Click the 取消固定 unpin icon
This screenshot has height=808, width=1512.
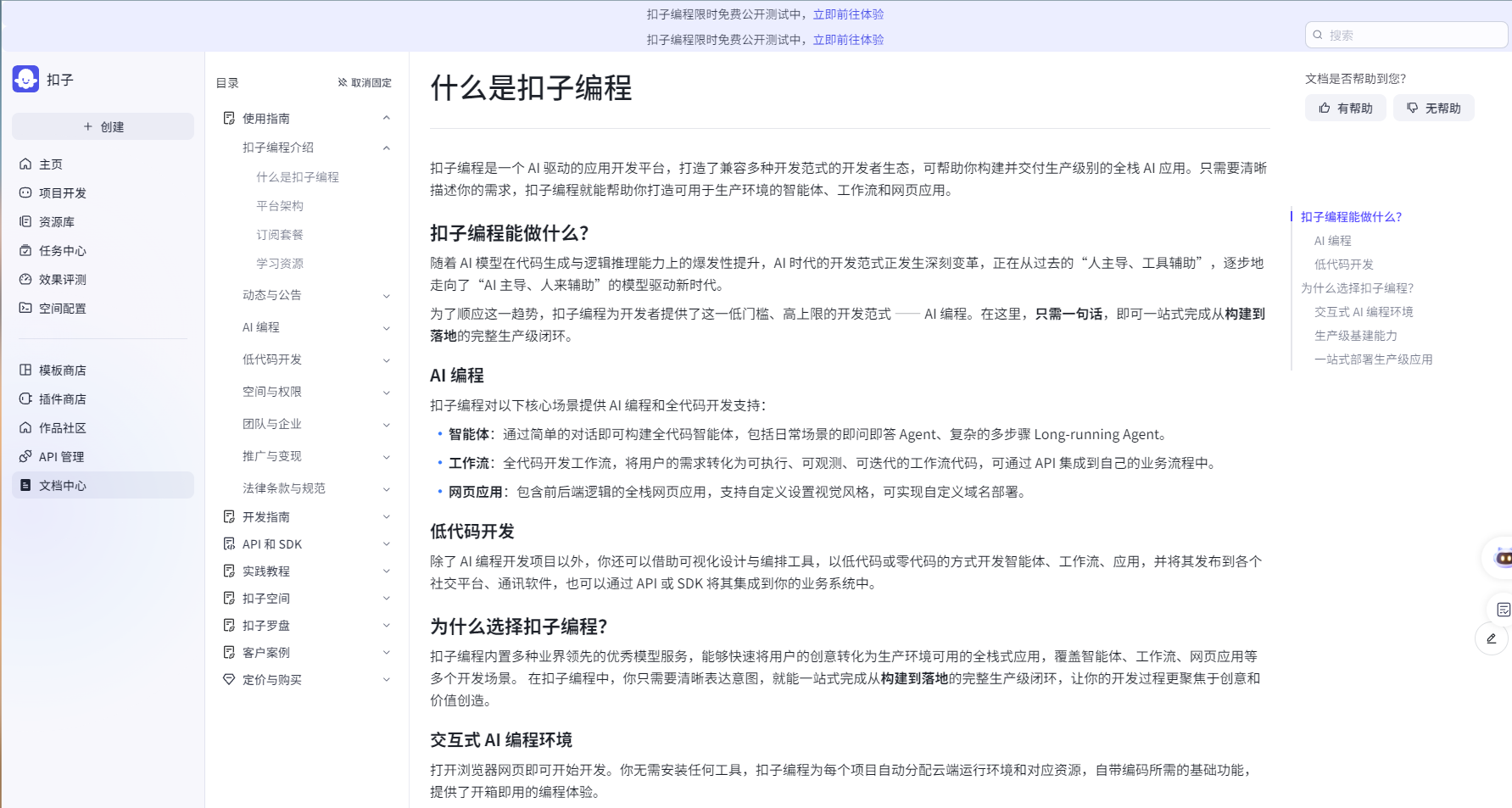343,82
